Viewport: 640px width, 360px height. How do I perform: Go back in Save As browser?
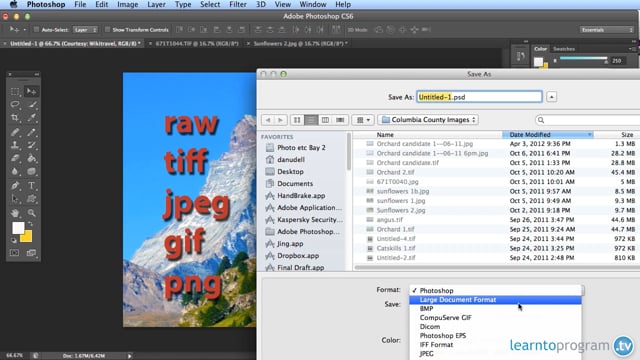268,120
